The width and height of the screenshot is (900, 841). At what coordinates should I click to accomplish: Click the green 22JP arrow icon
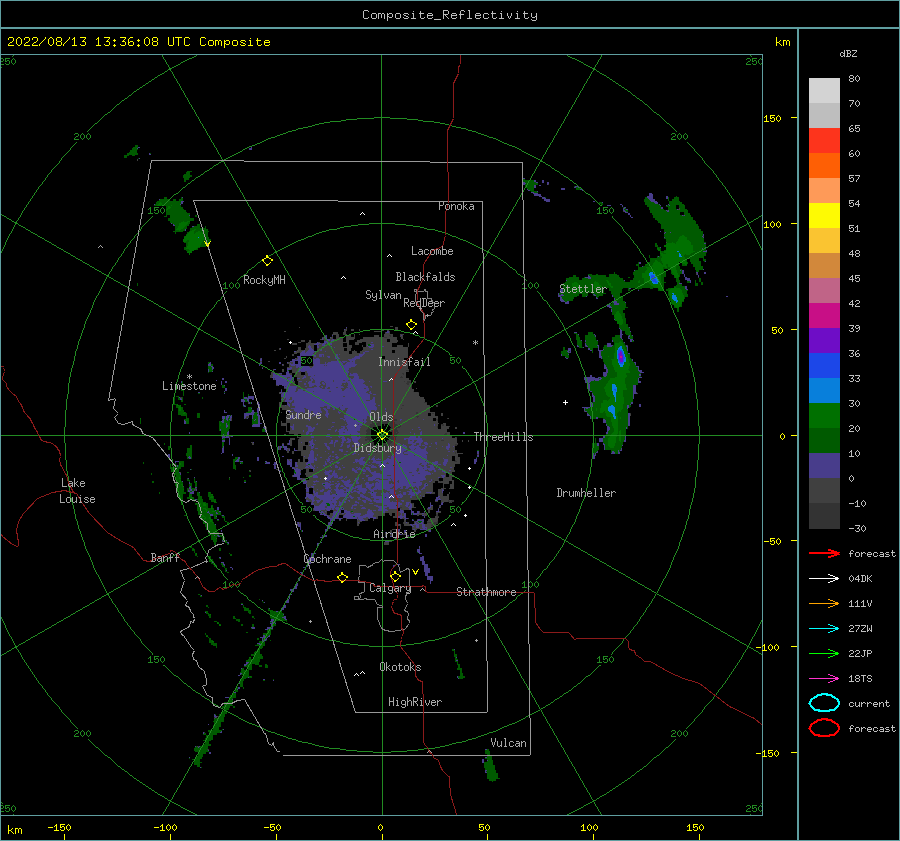click(x=824, y=653)
